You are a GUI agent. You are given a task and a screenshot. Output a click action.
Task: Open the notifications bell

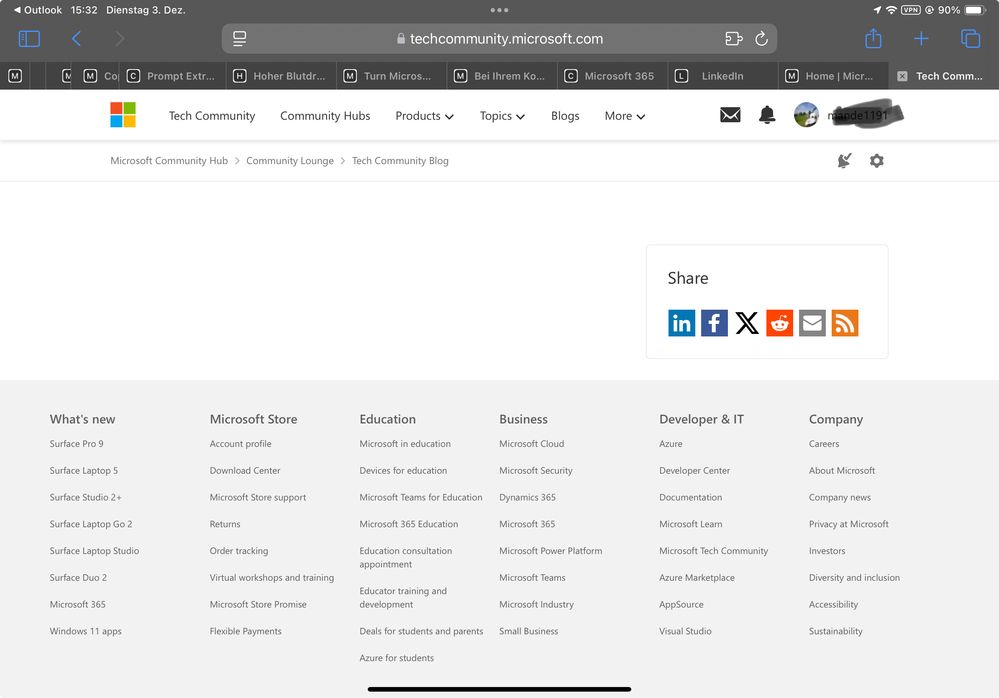point(767,115)
